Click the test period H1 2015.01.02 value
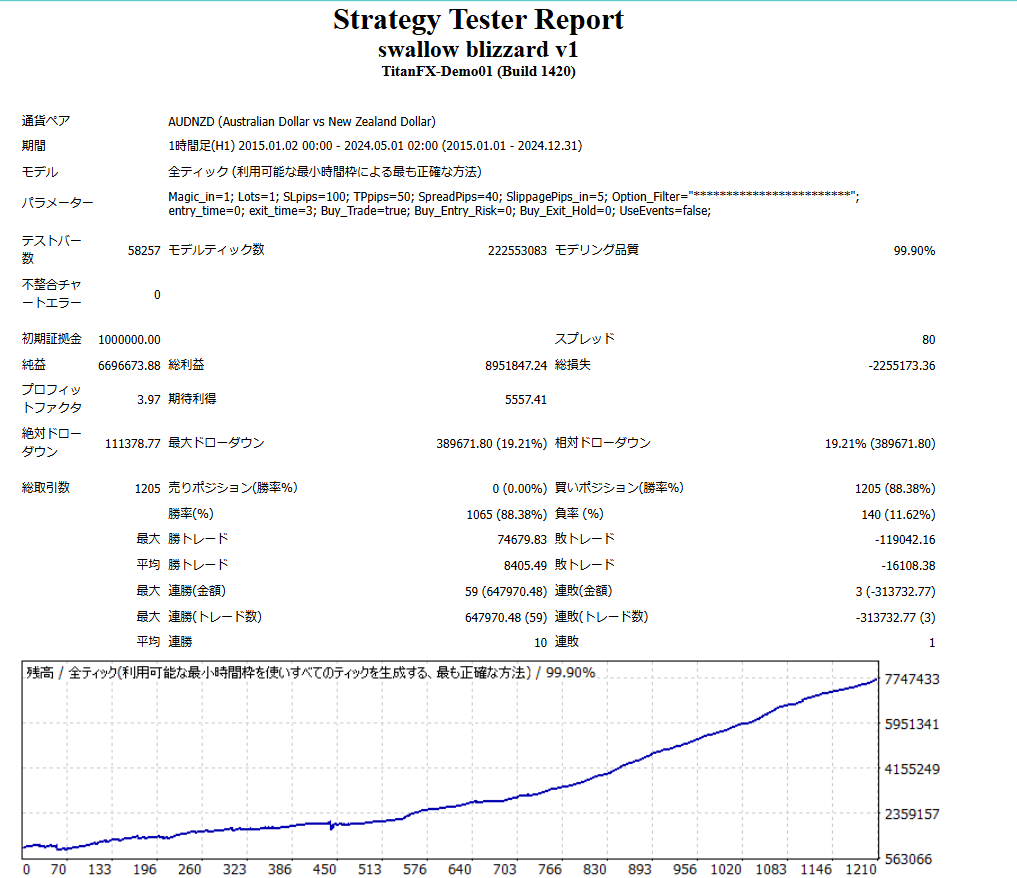The height and width of the screenshot is (878, 1017). (x=375, y=146)
